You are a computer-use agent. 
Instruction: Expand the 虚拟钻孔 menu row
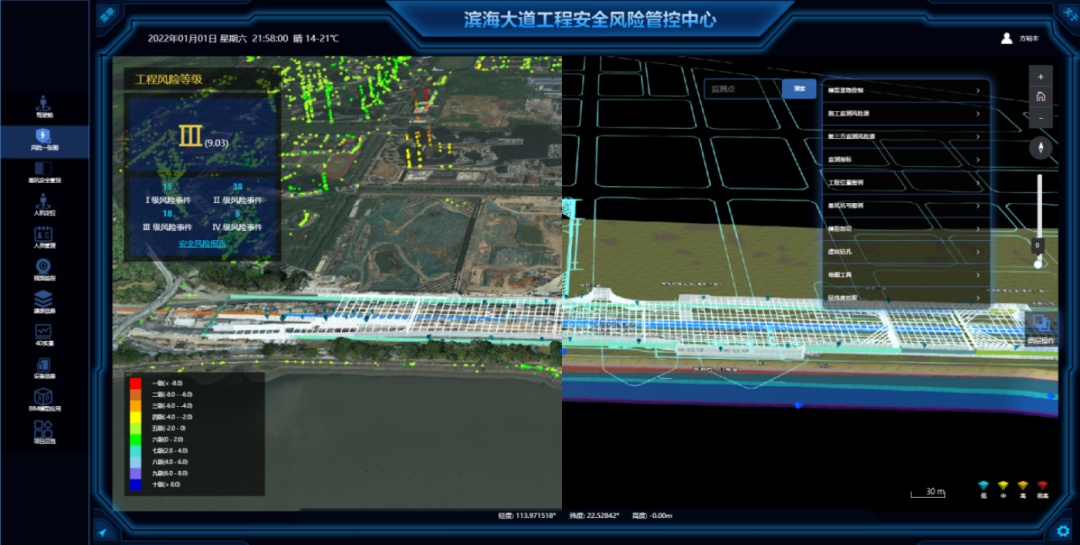click(905, 252)
